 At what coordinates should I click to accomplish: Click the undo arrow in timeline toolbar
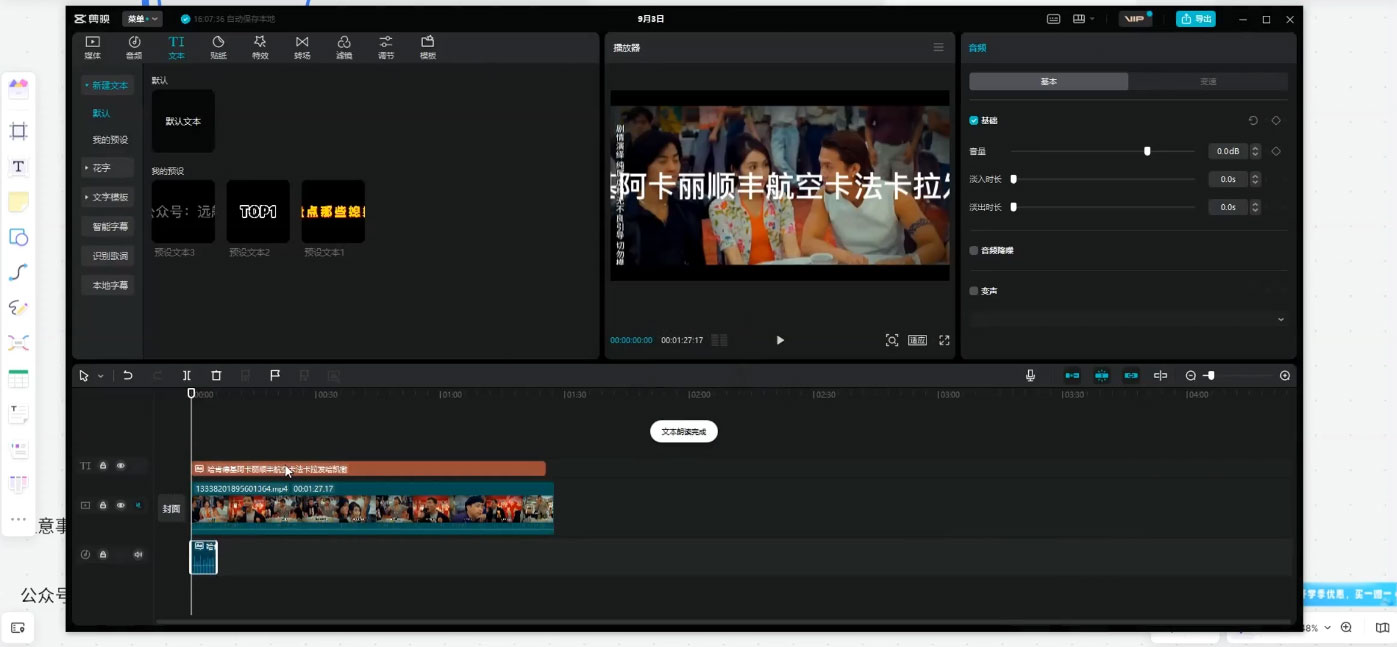(128, 376)
